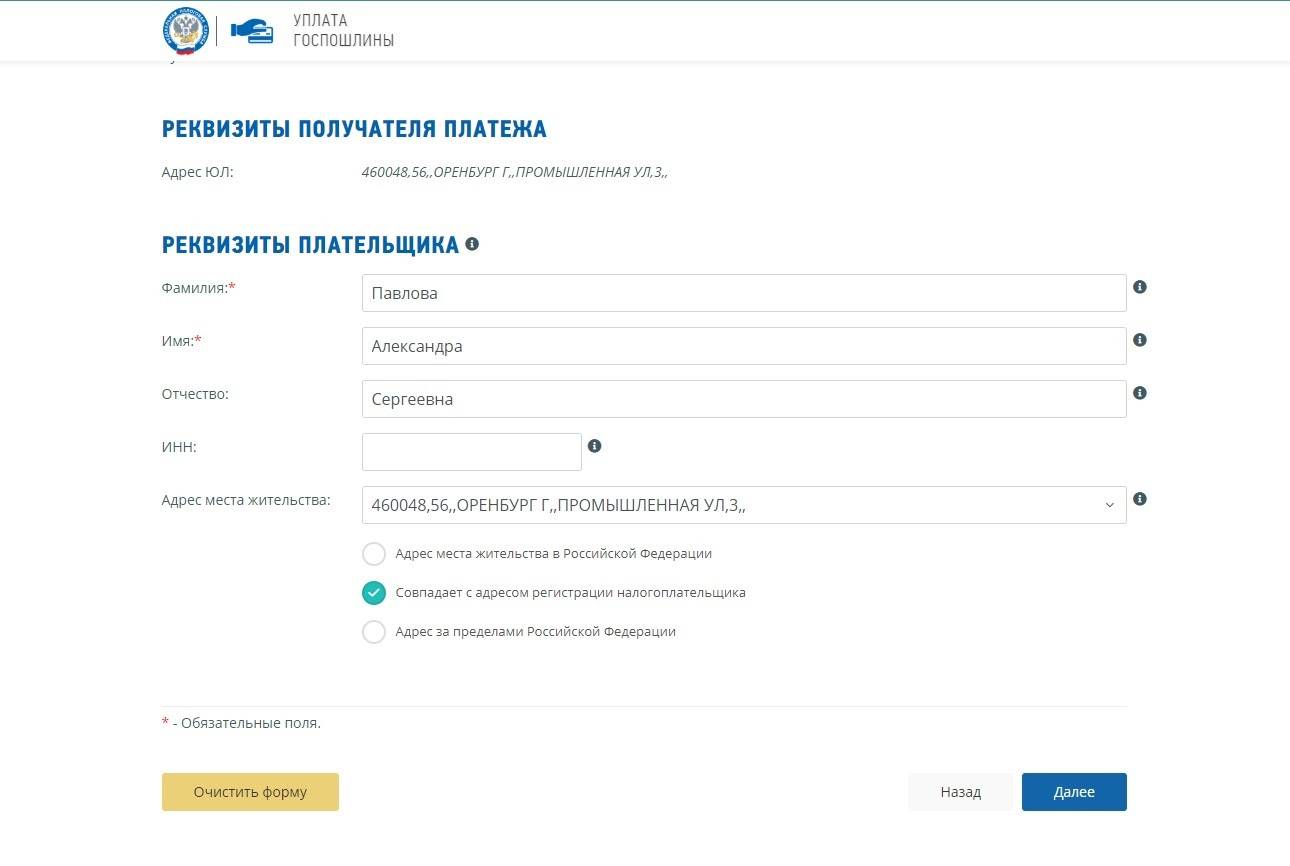Show info hint for Отчество field
Image resolution: width=1290 pixels, height=866 pixels.
[1140, 393]
